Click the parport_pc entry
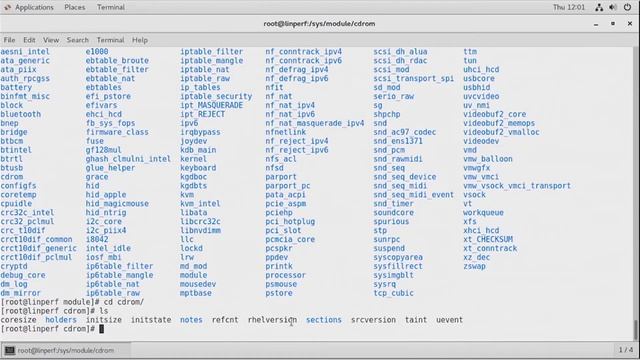Viewport: 640px width, 360px height. [288, 186]
